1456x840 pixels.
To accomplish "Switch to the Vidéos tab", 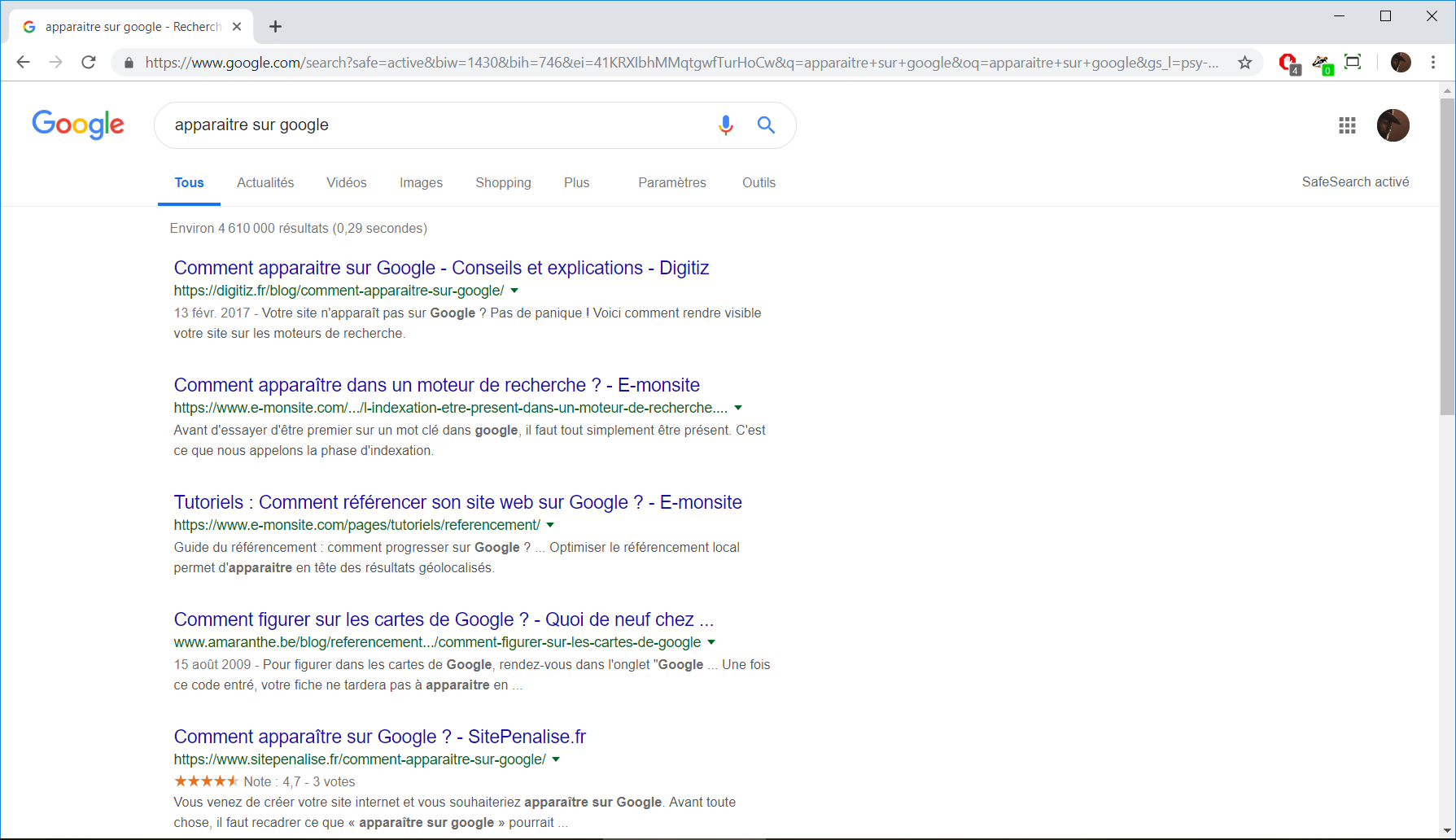I will 347,182.
